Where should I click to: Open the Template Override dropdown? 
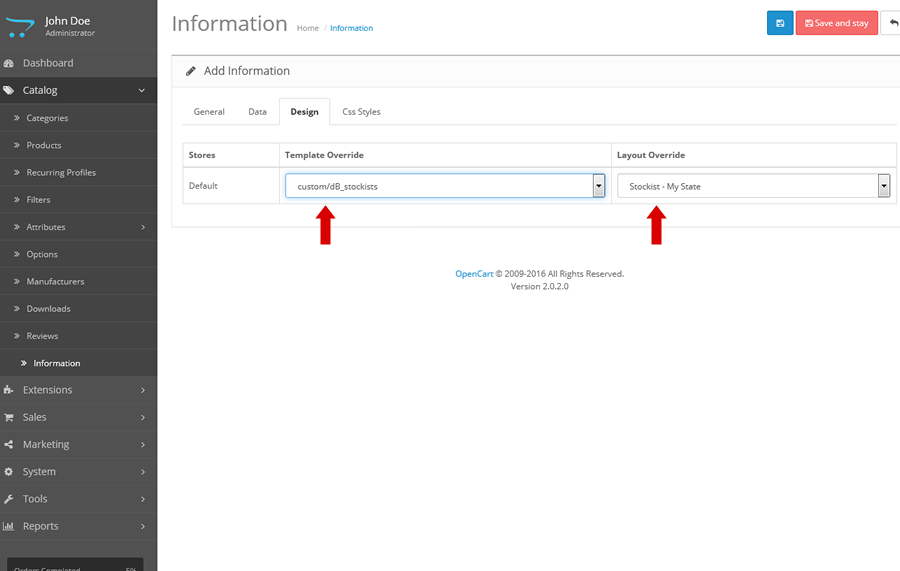tap(445, 186)
